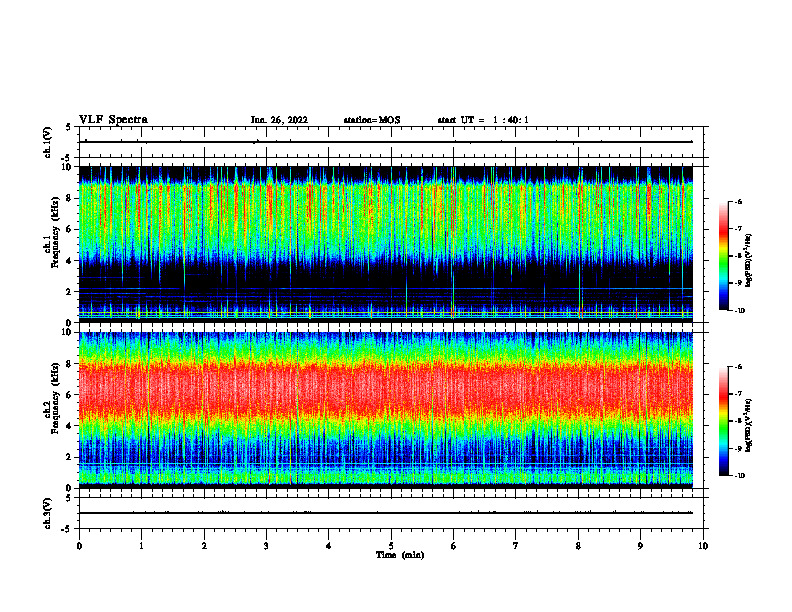This screenshot has width=792, height=612.
Task: Click the "8" kHz tick on ch.1 frequency axis
Action: coord(69,198)
